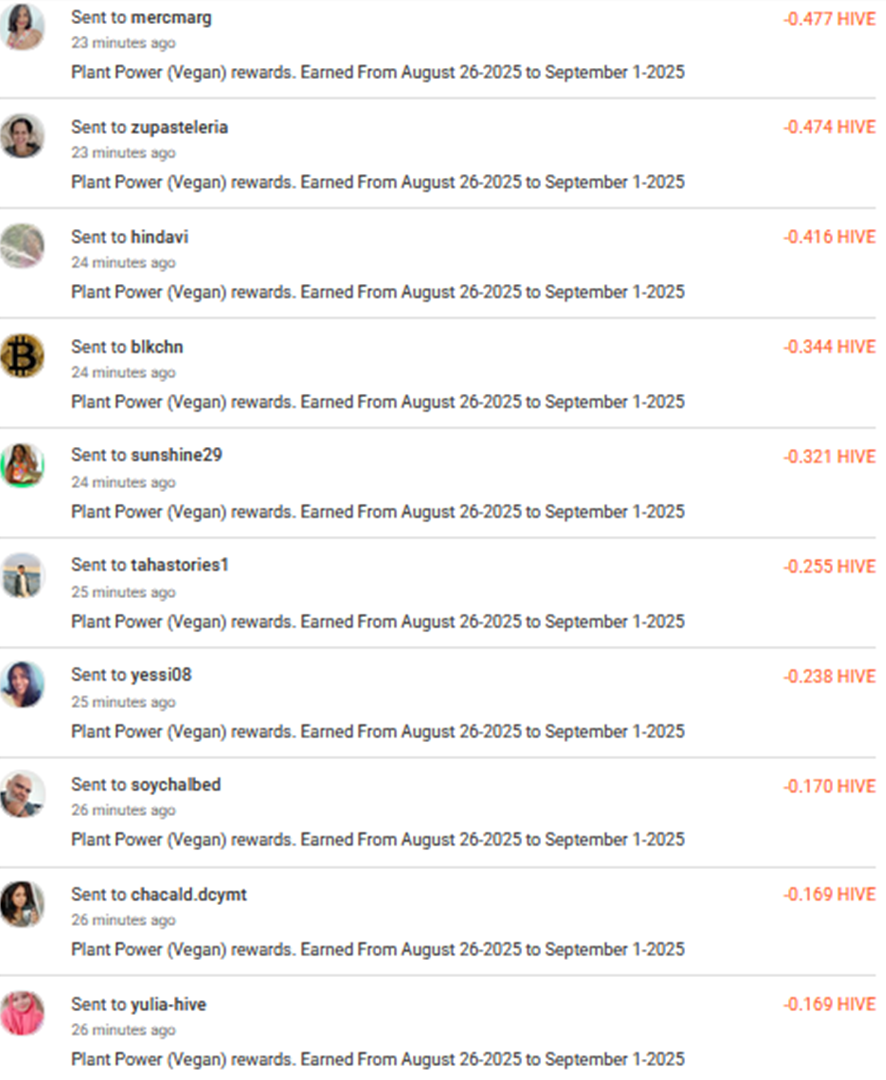The image size is (886, 1080).
Task: Click yessi08's profile picture
Action: [22, 684]
